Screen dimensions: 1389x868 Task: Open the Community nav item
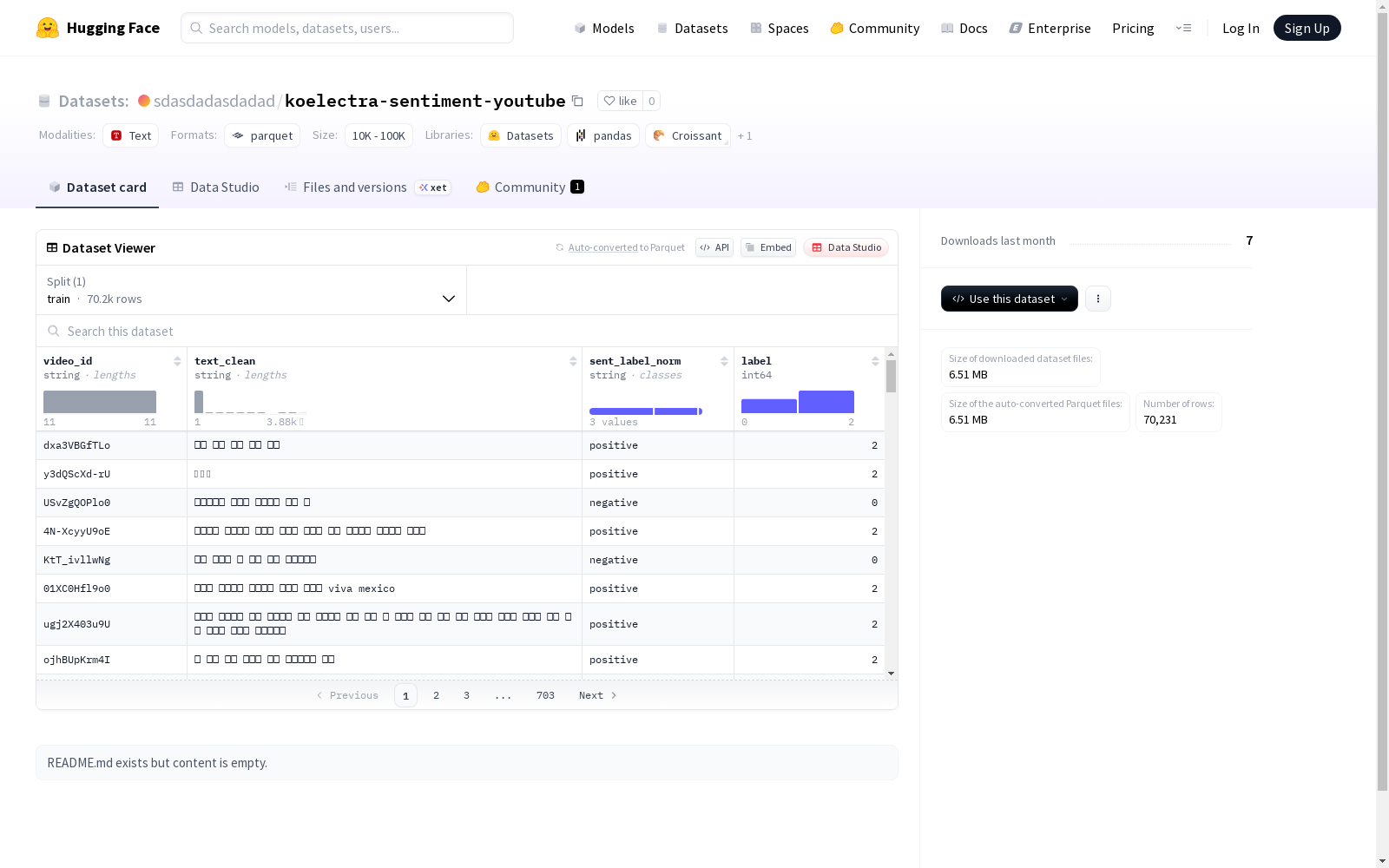click(x=875, y=28)
